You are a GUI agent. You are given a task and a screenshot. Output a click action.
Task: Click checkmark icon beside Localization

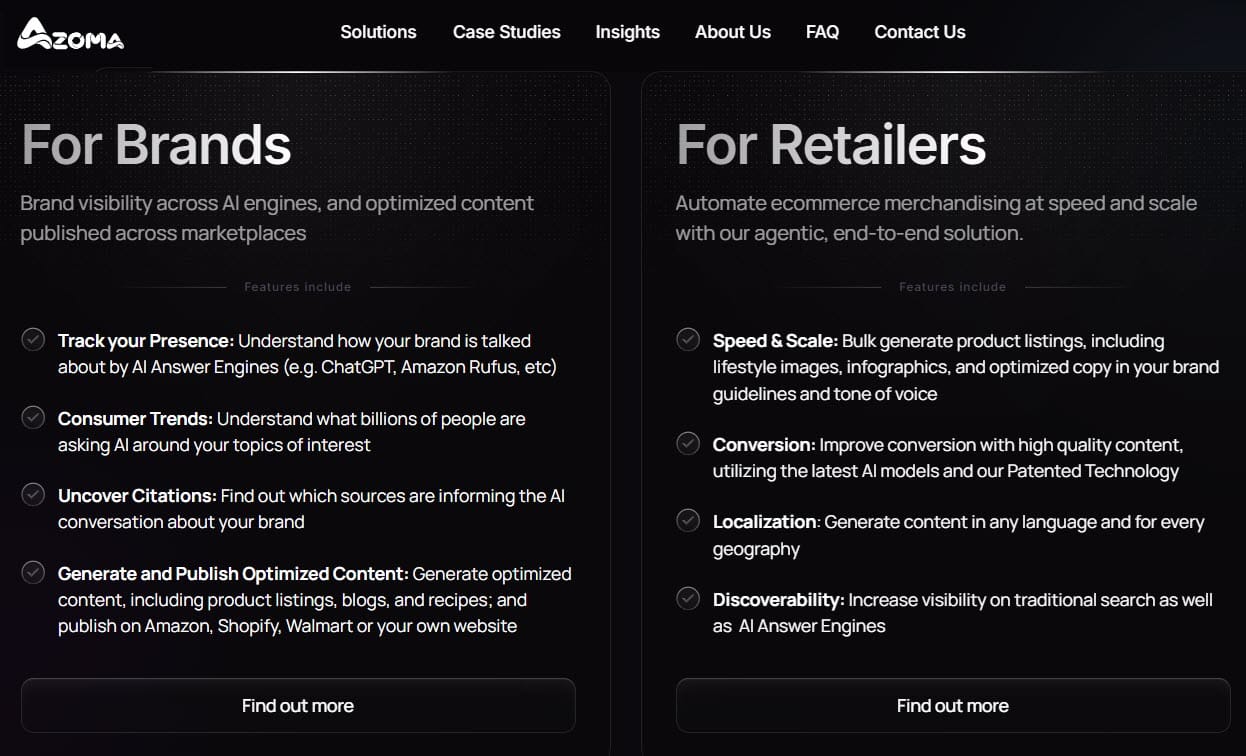pos(688,520)
